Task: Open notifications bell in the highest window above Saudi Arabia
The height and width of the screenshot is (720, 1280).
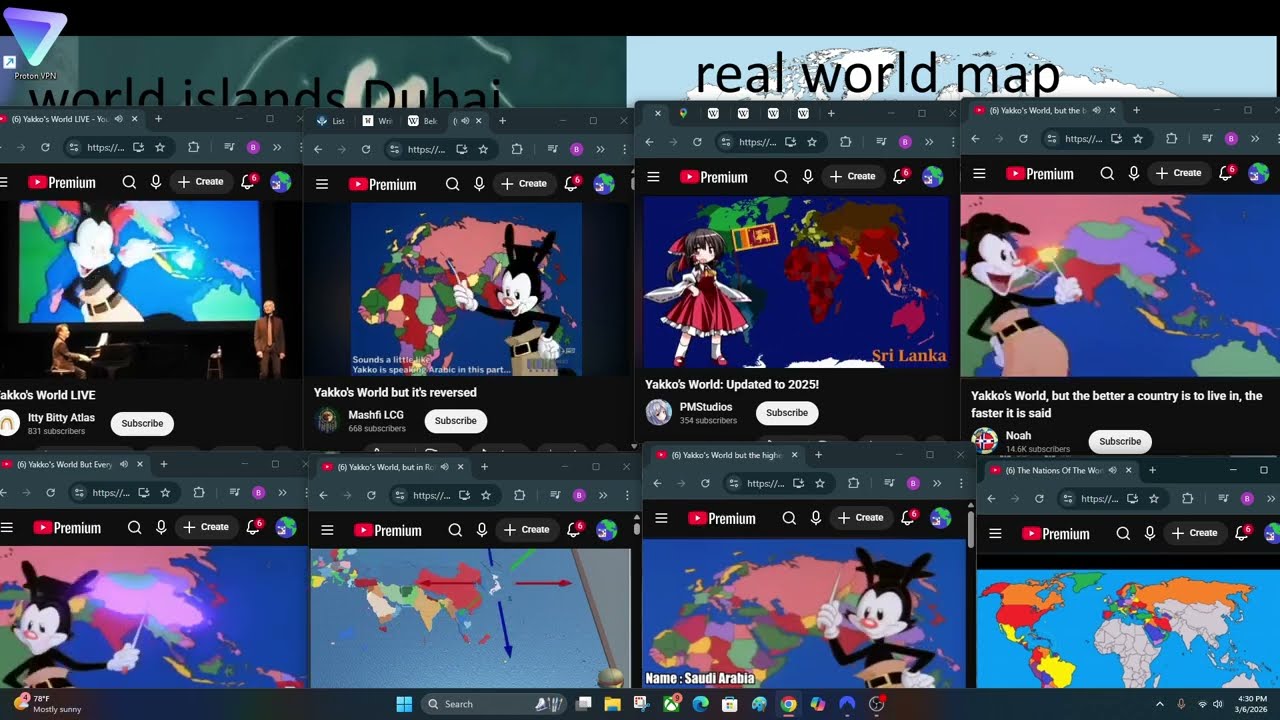Action: click(x=908, y=517)
